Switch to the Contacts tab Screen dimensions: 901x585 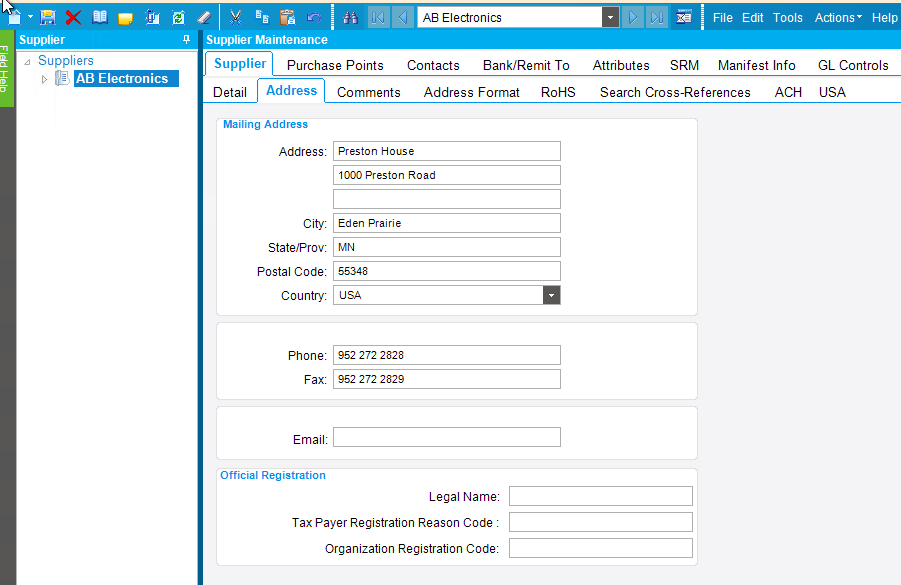[433, 66]
